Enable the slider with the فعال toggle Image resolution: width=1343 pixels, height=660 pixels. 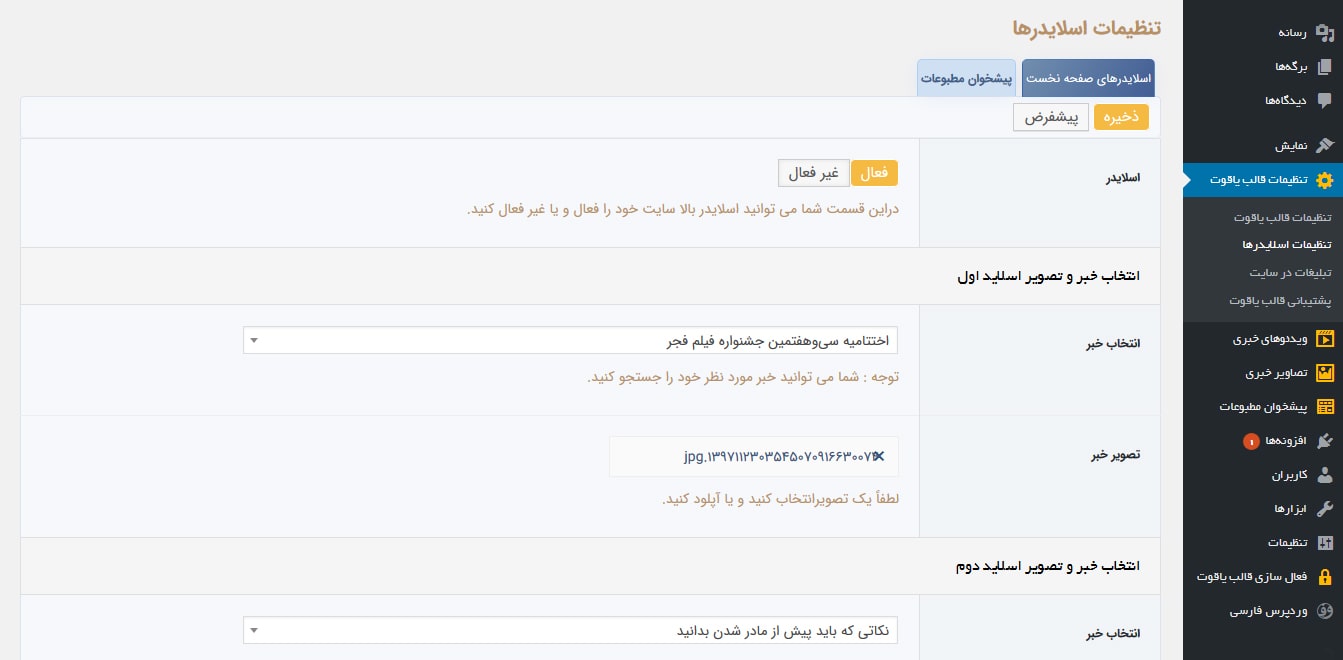pos(874,173)
